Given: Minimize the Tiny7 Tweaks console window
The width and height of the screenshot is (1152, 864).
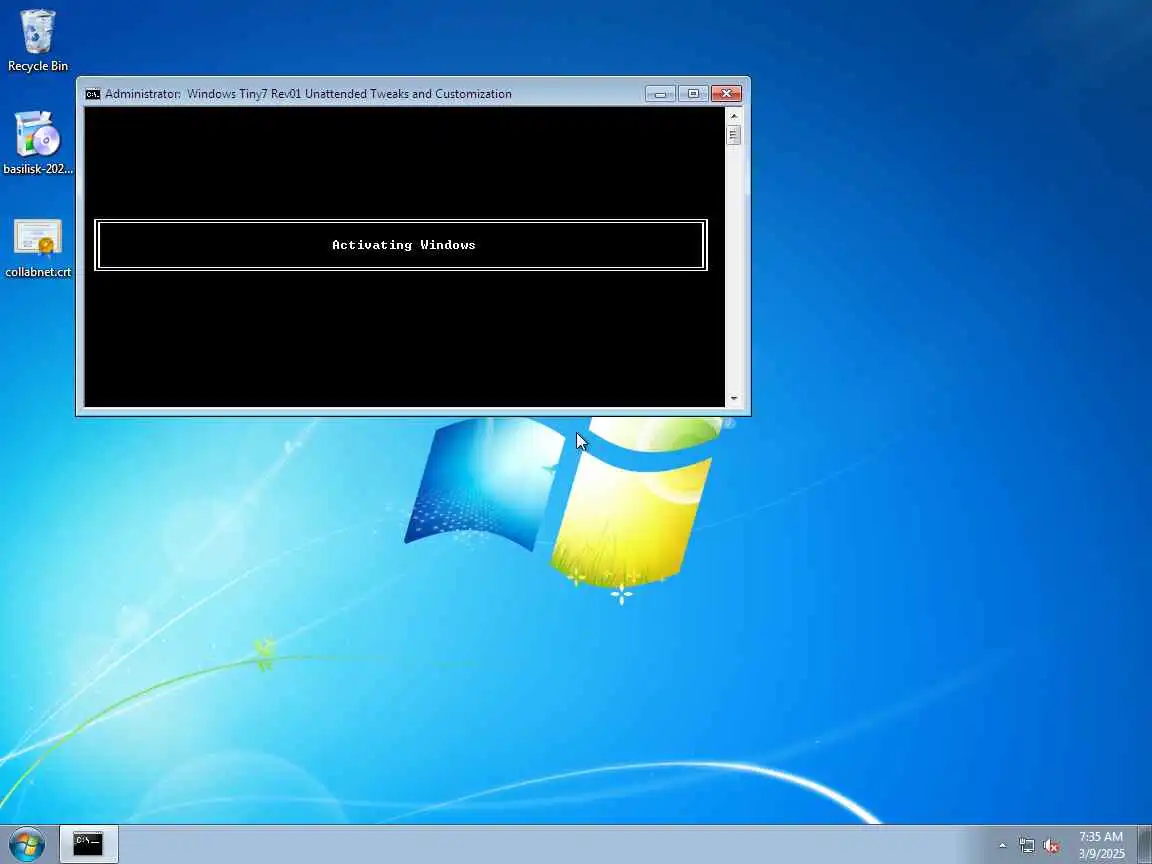Looking at the screenshot, I should click(x=660, y=94).
